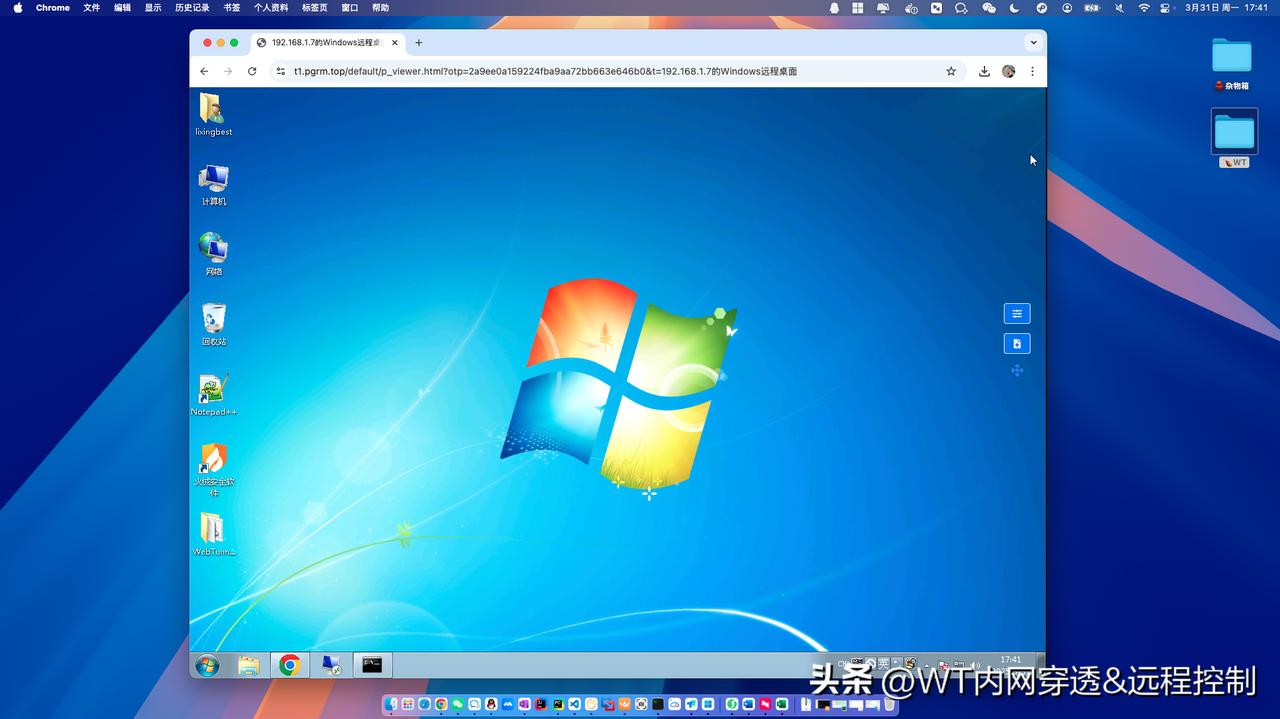Open the 窗口 menu

(350, 8)
